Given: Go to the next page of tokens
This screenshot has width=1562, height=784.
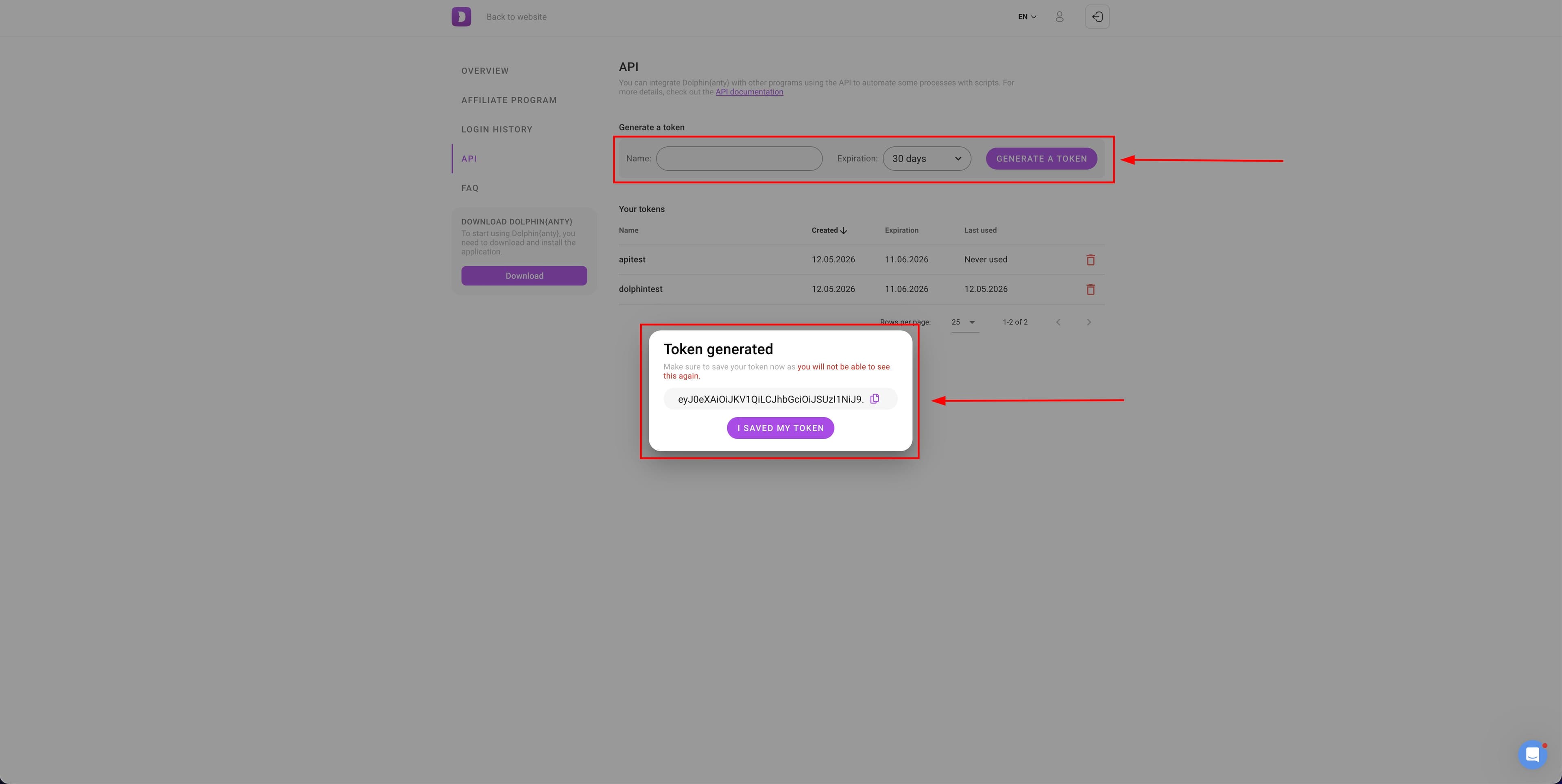Looking at the screenshot, I should (1089, 322).
